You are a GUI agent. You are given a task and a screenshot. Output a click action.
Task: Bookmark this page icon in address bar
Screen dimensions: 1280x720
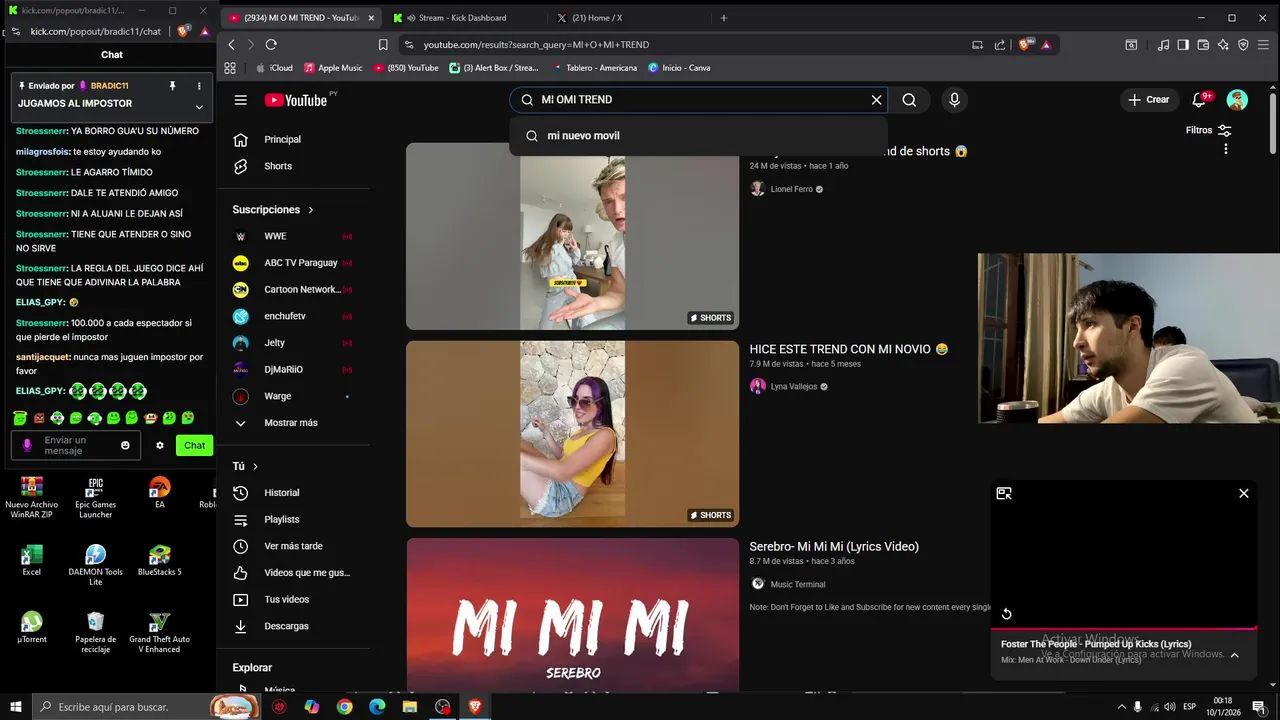[x=383, y=45]
